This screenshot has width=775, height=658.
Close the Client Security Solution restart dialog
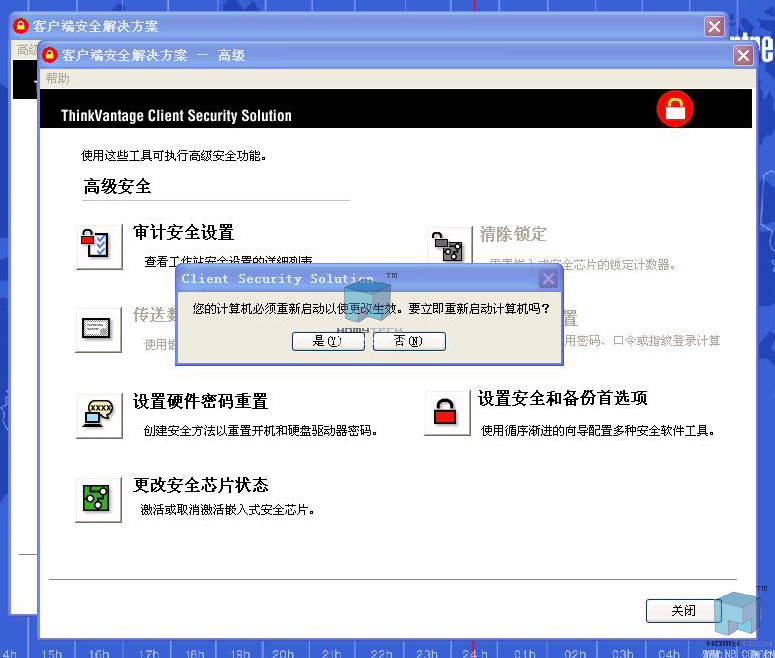[548, 279]
